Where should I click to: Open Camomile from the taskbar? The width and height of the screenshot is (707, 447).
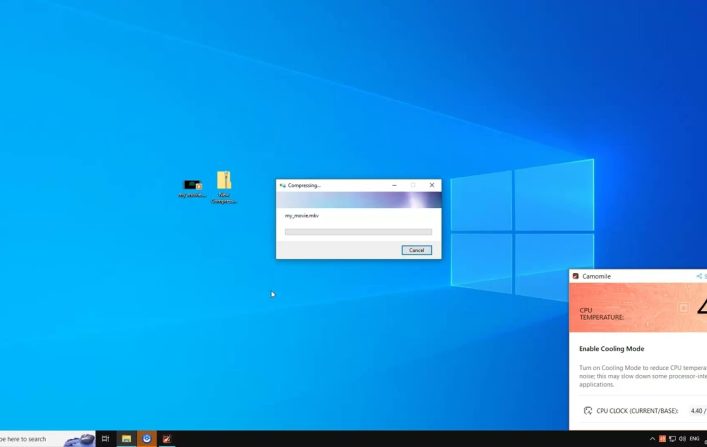pos(167,439)
